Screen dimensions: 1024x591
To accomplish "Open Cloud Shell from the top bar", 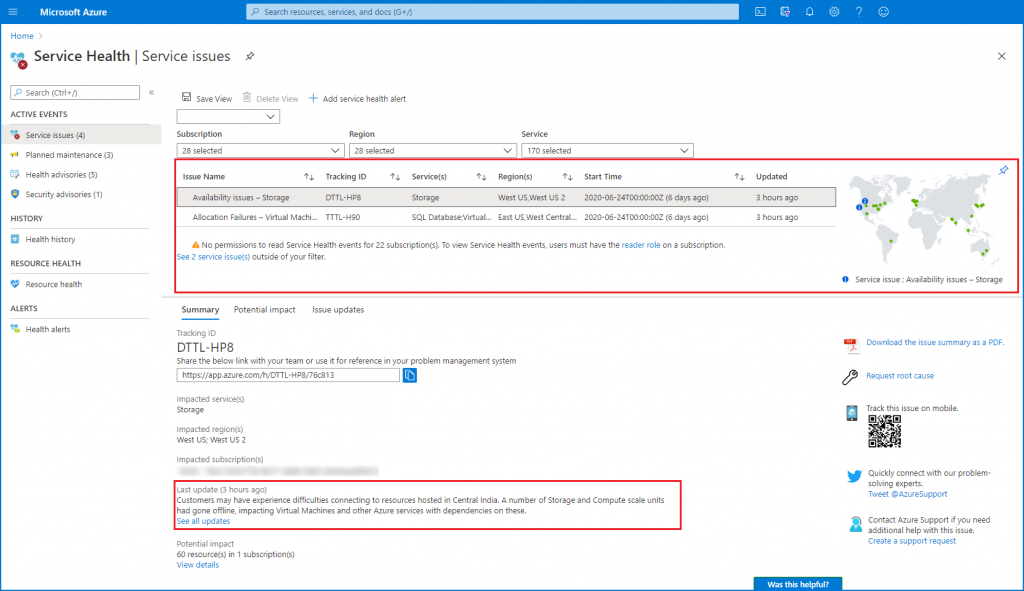I will [x=761, y=11].
